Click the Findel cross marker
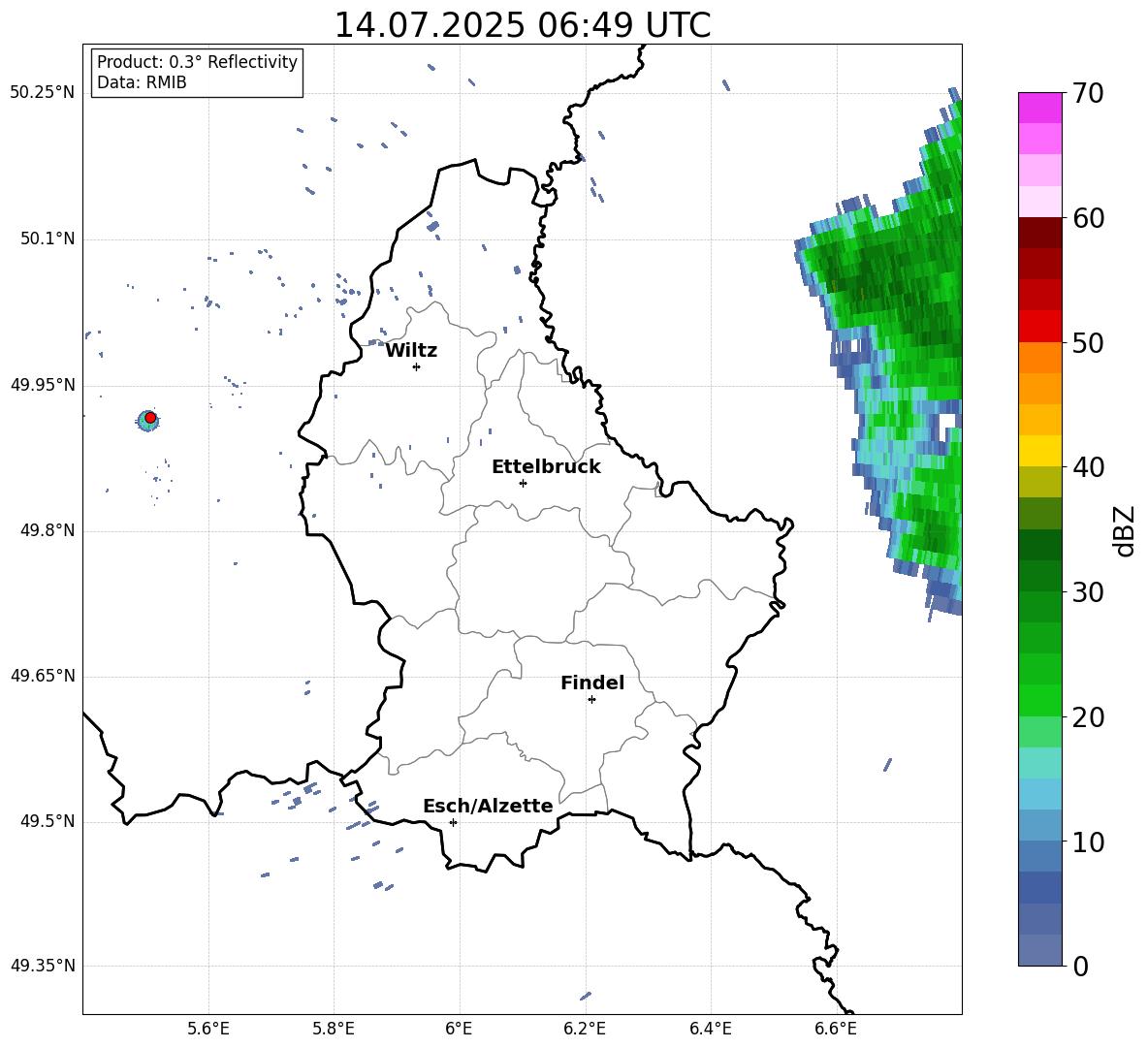This screenshot has height=1048, width=1148. [591, 700]
